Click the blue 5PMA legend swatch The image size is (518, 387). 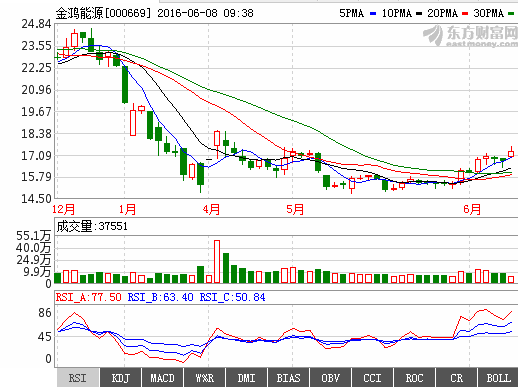coord(373,14)
